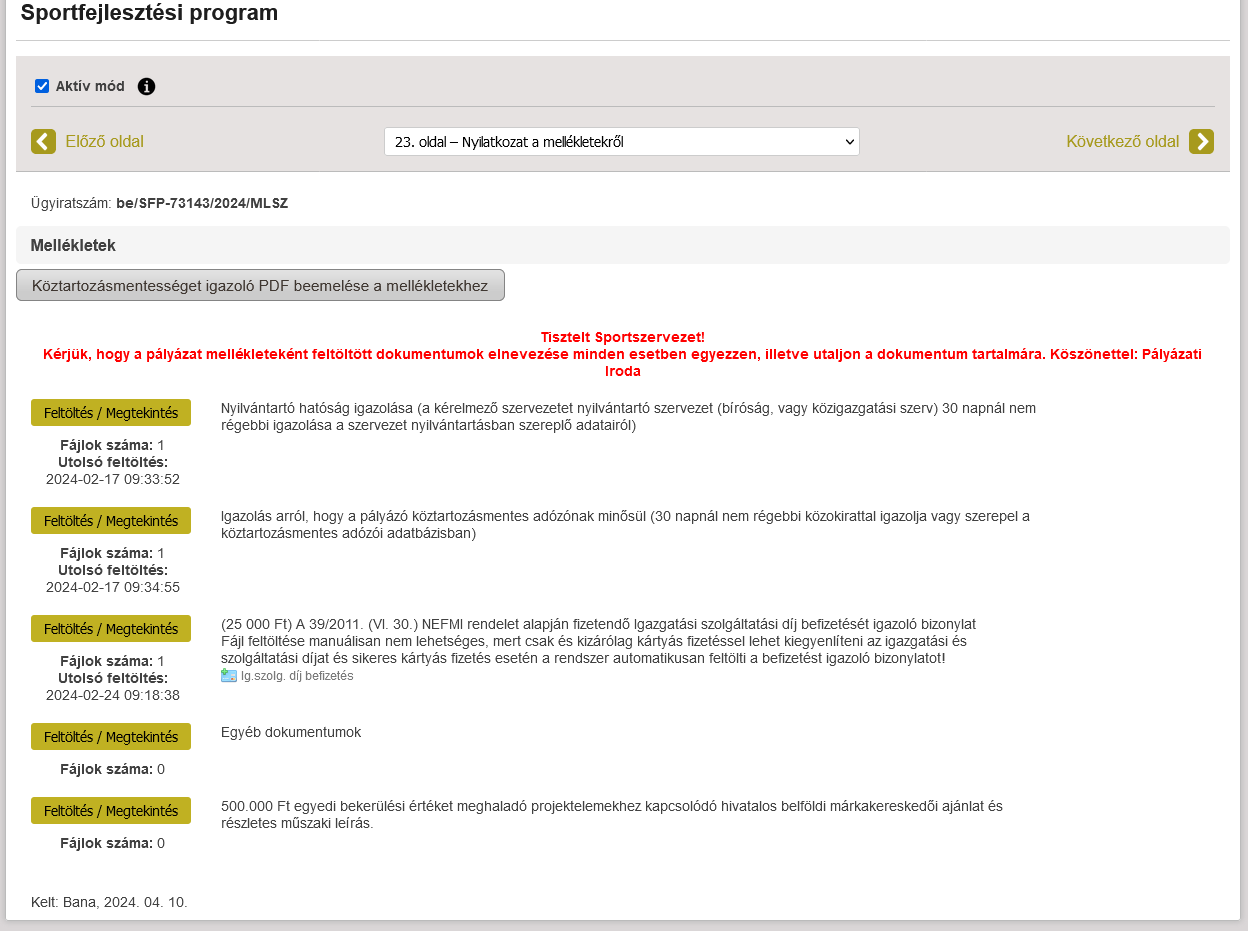Open the info icon beside Aktív mód
The image size is (1248, 931).
tap(147, 86)
